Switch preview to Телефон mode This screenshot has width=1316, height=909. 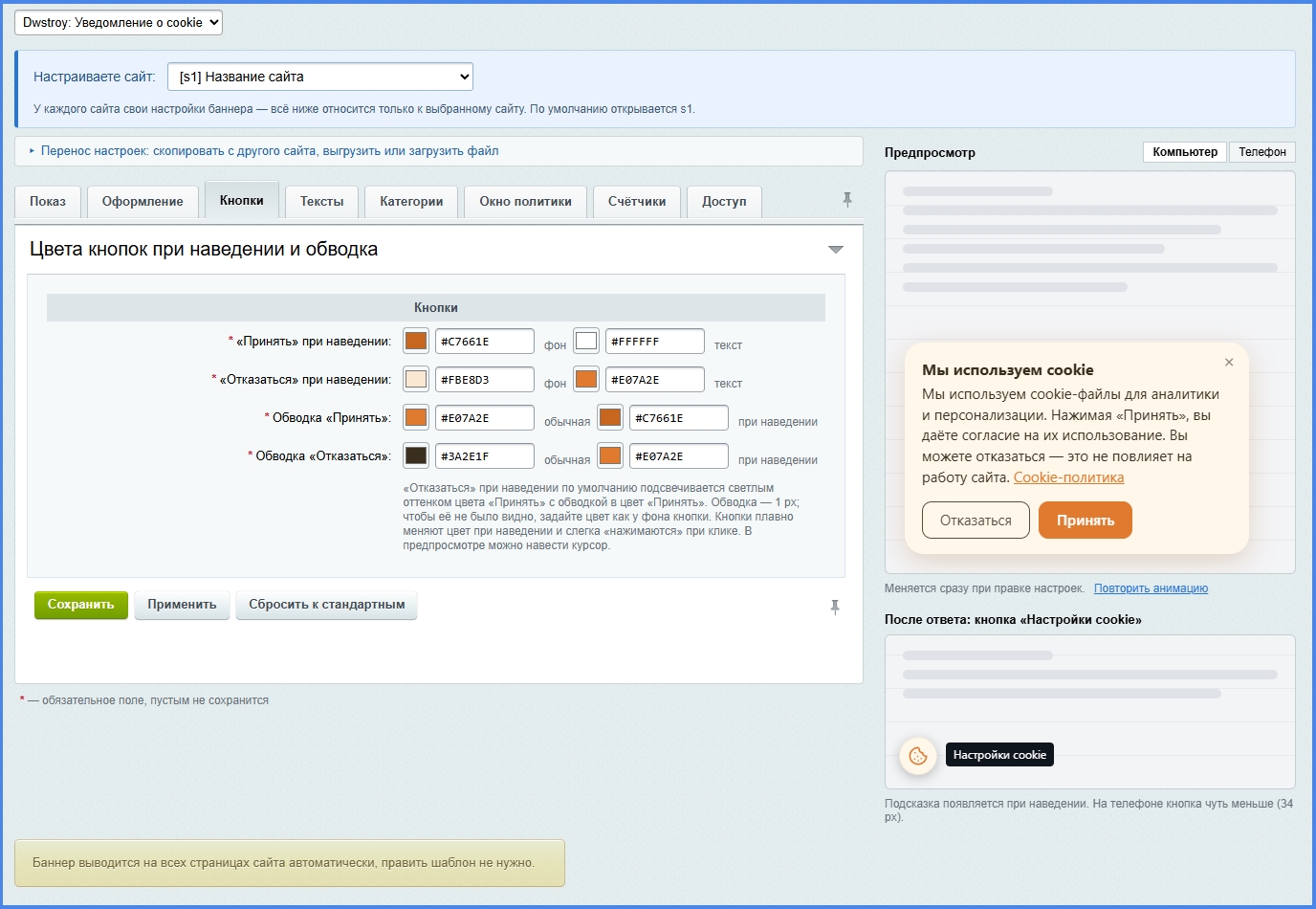tap(1262, 152)
